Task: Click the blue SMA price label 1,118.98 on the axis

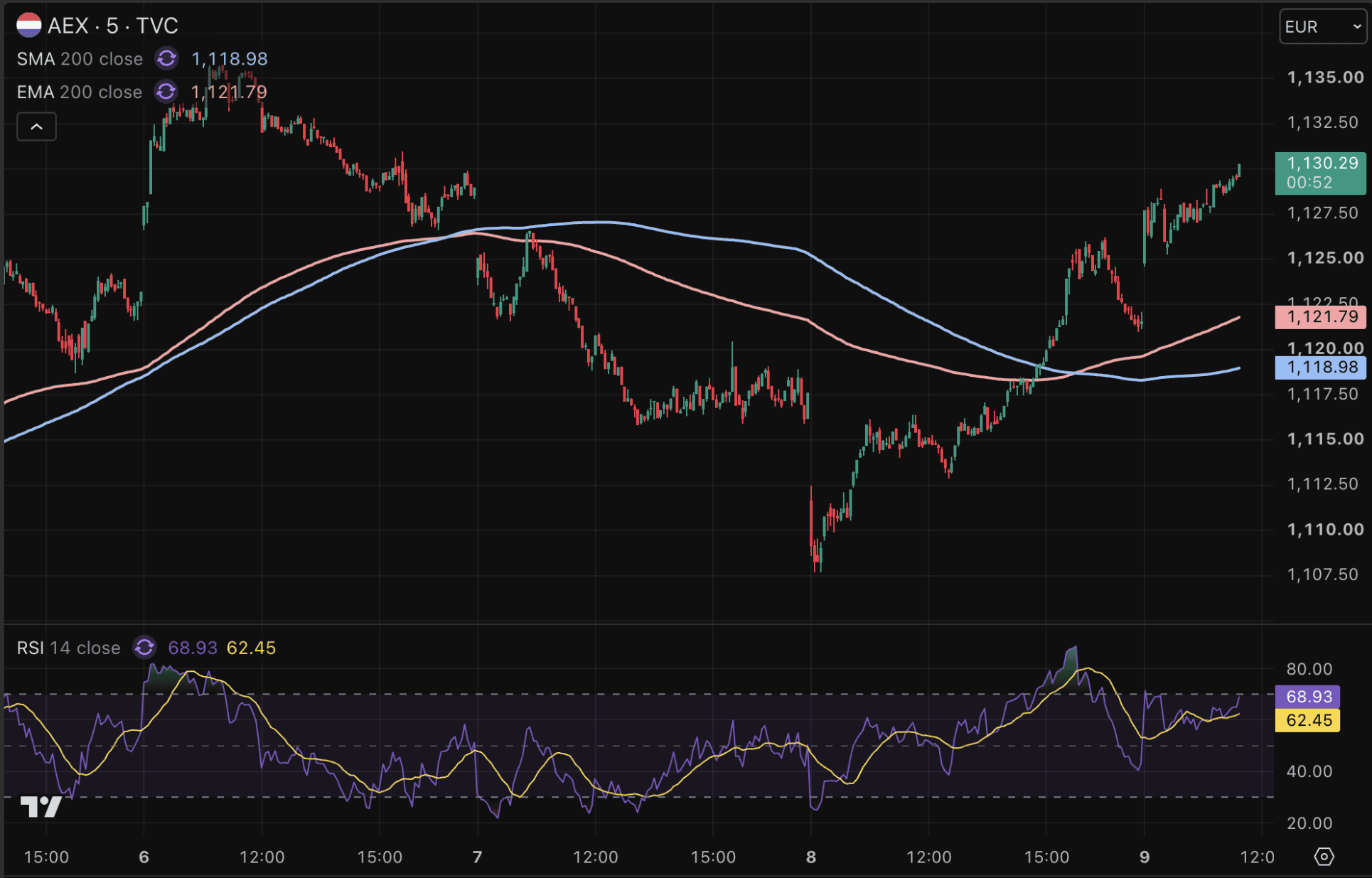Action: (1321, 367)
